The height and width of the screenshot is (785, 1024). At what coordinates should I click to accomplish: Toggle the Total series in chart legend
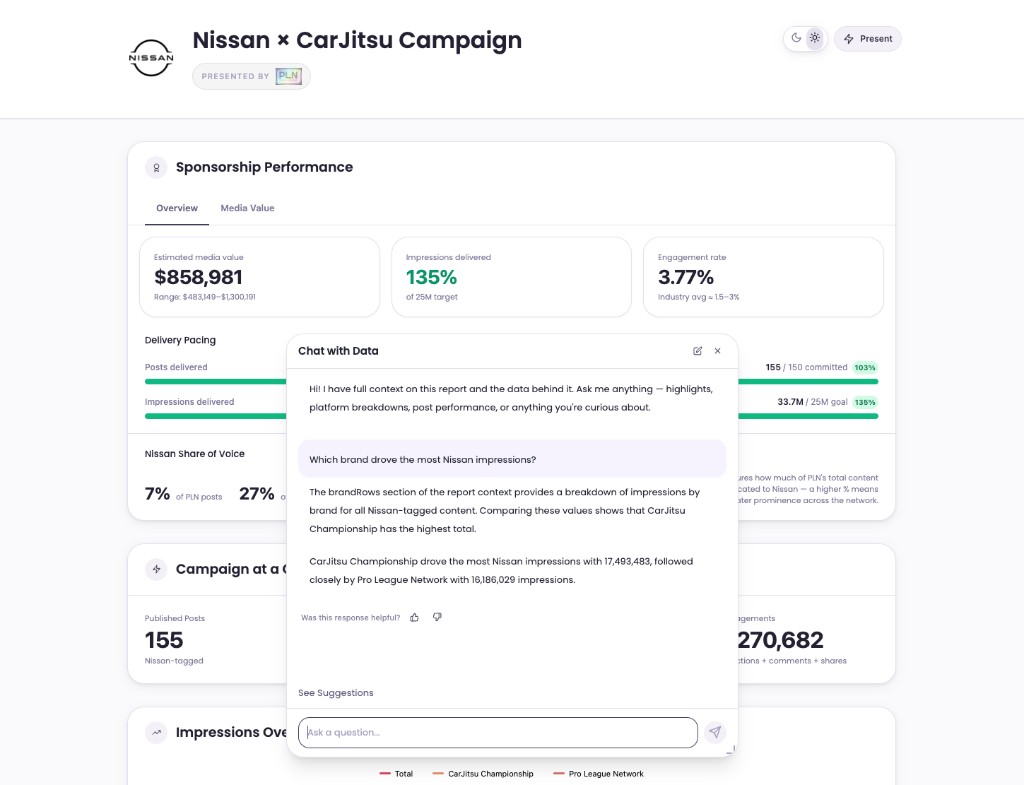pos(396,774)
